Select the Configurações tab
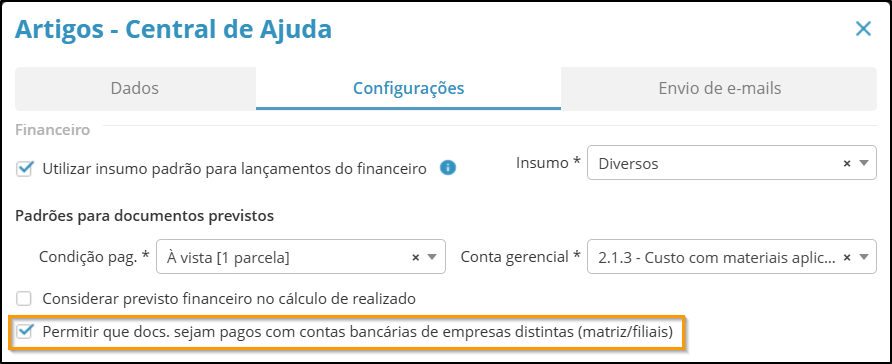Image resolution: width=892 pixels, height=364 pixels. click(x=408, y=88)
